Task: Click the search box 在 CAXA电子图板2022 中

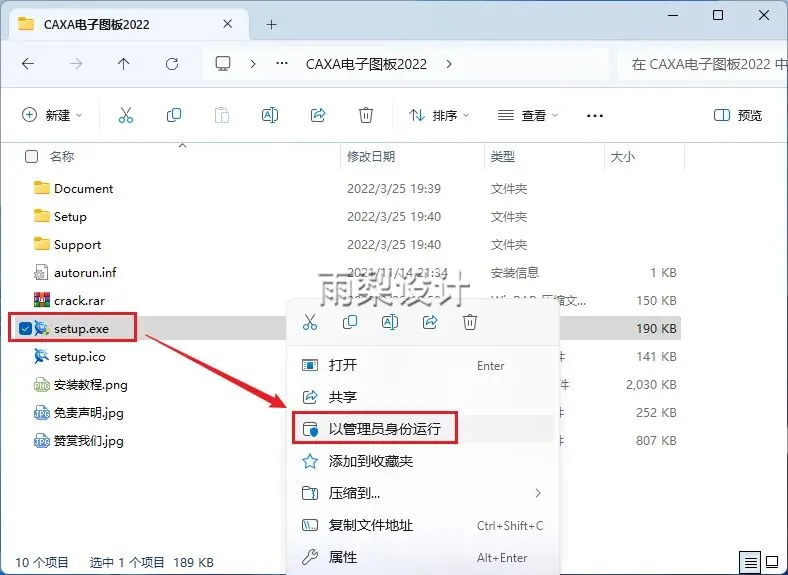Action: point(703,64)
